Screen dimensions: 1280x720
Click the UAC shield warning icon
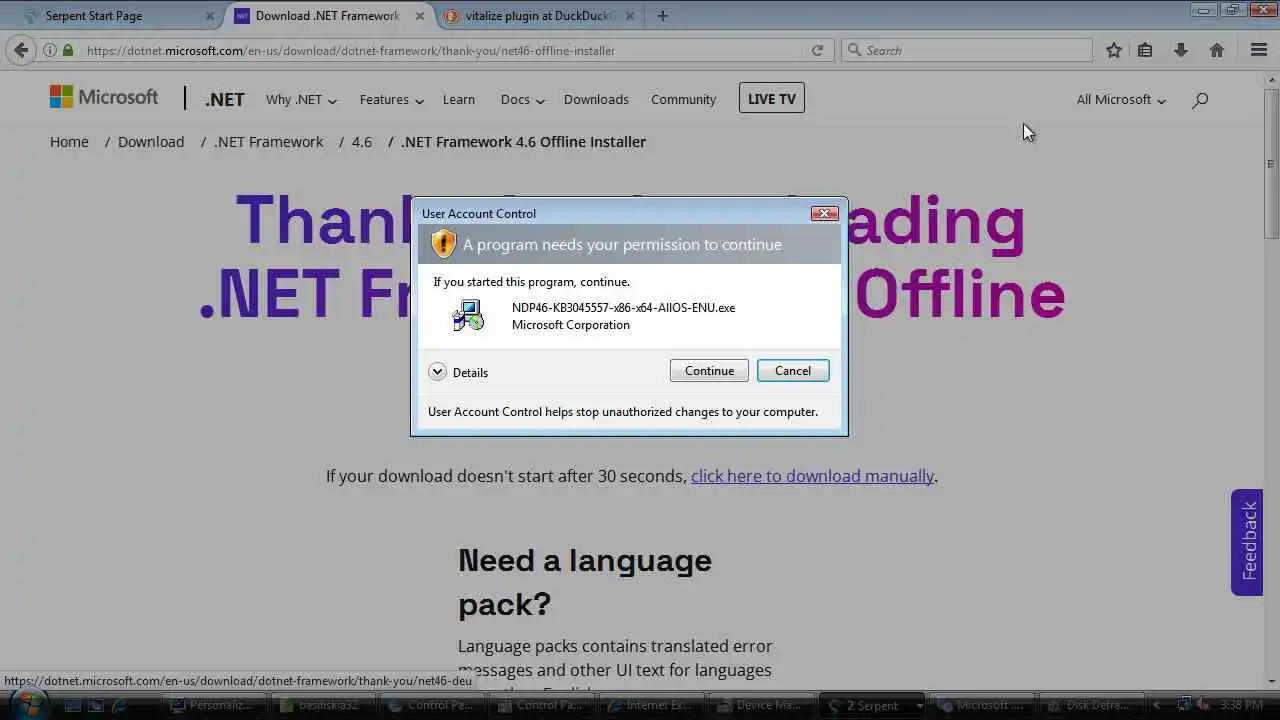443,244
